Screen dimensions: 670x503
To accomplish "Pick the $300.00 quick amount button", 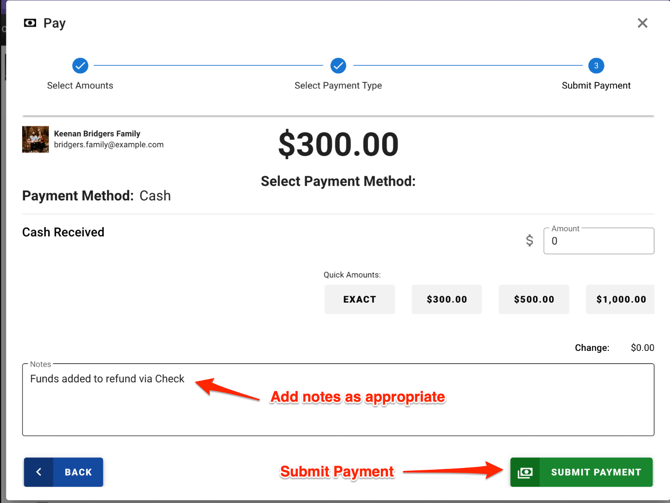I will tap(446, 299).
